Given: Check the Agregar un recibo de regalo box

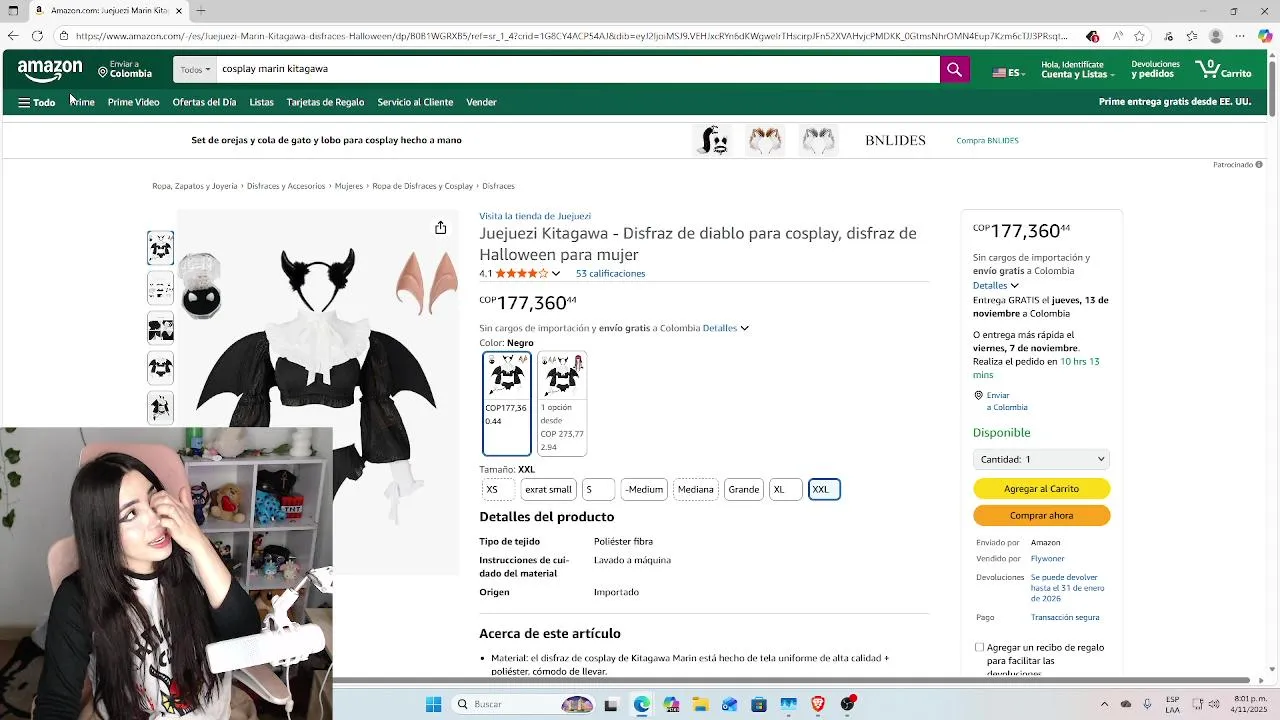Looking at the screenshot, I should (979, 647).
